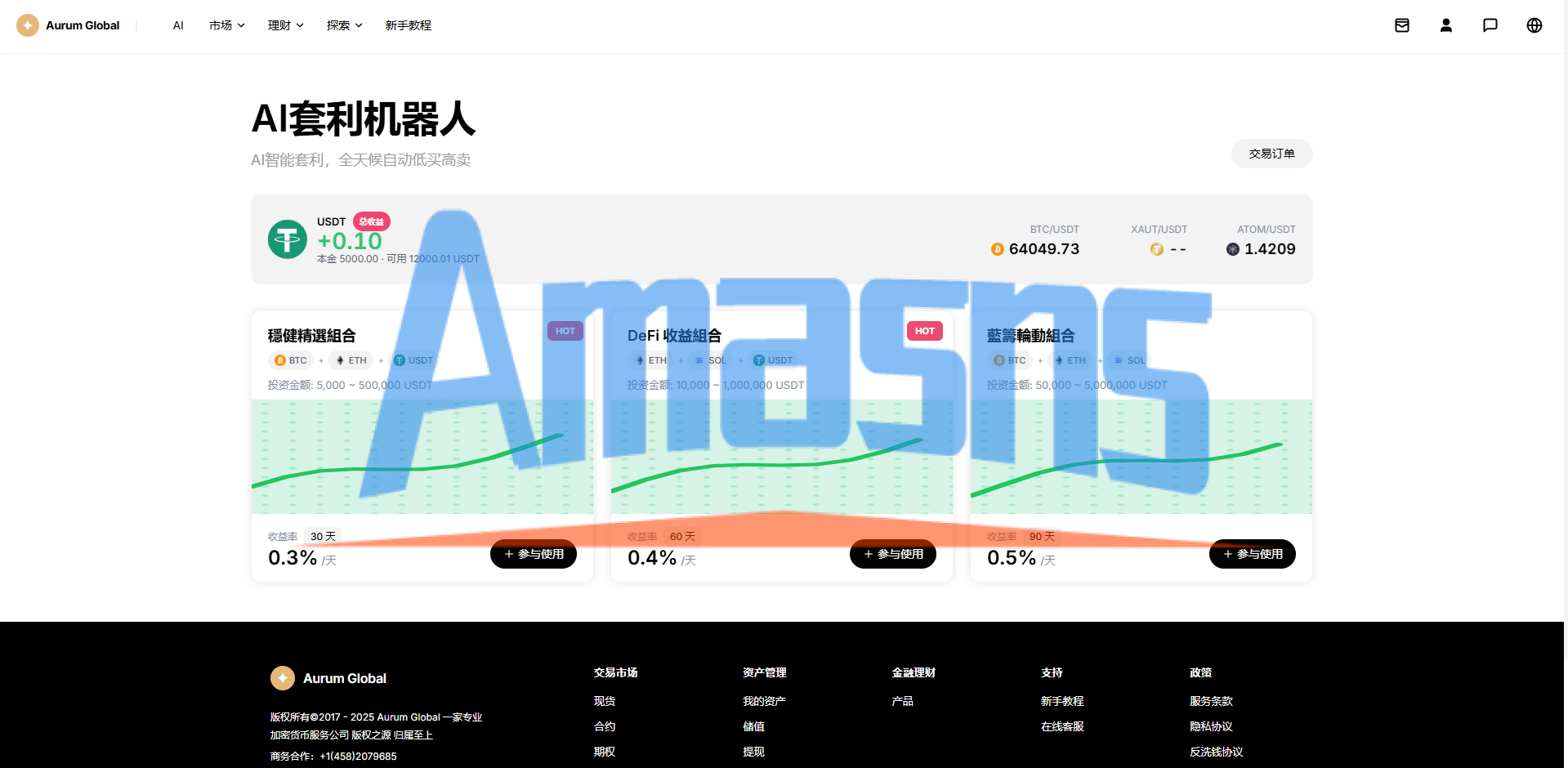Open 隐私协议 footer link
Screen dimensions: 1568x768
point(1212,726)
